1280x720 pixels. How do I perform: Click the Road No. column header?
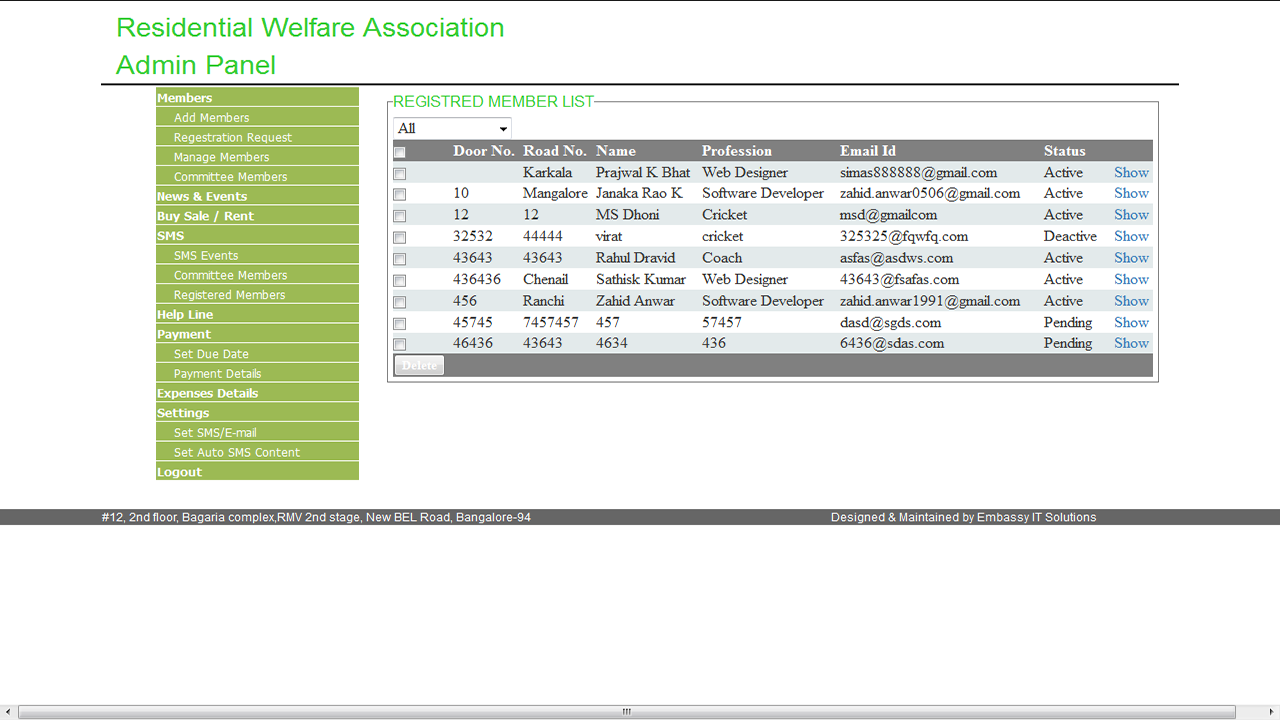click(555, 151)
